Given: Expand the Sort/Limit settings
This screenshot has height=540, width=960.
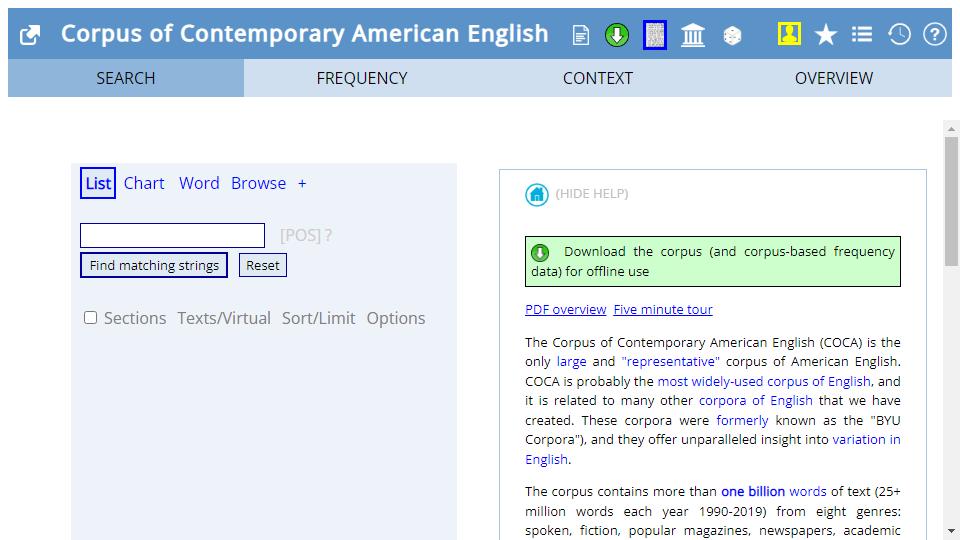Looking at the screenshot, I should click(318, 318).
